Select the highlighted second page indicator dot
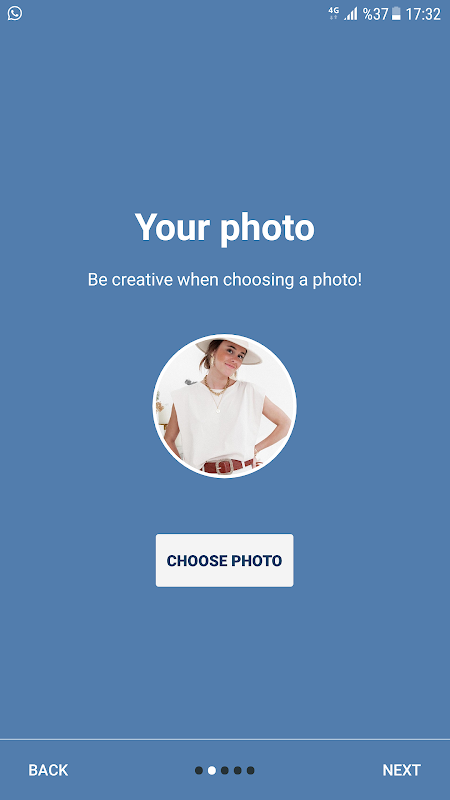The height and width of the screenshot is (800, 450). (x=212, y=770)
